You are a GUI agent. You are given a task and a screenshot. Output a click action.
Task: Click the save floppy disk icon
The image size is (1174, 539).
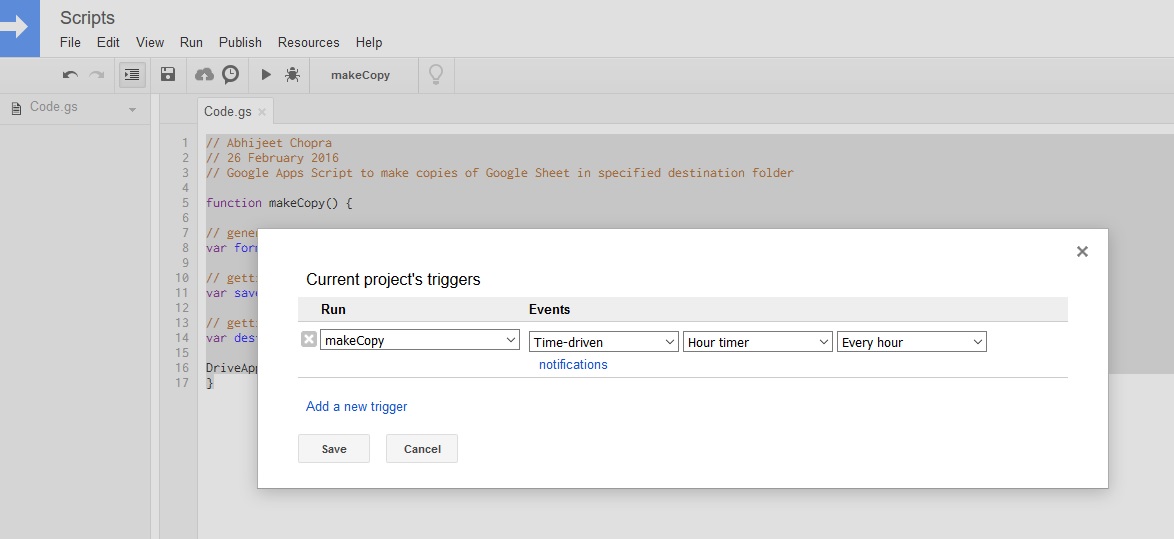click(x=168, y=75)
